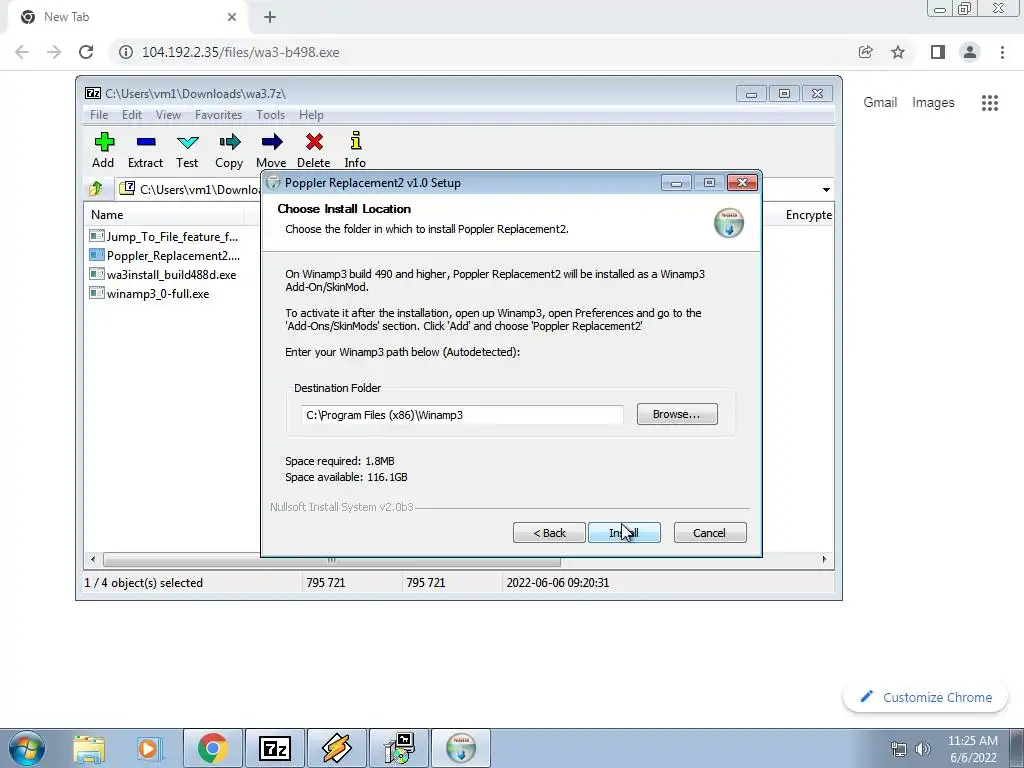
Task: Open a new Chrome tab
Action: click(270, 17)
